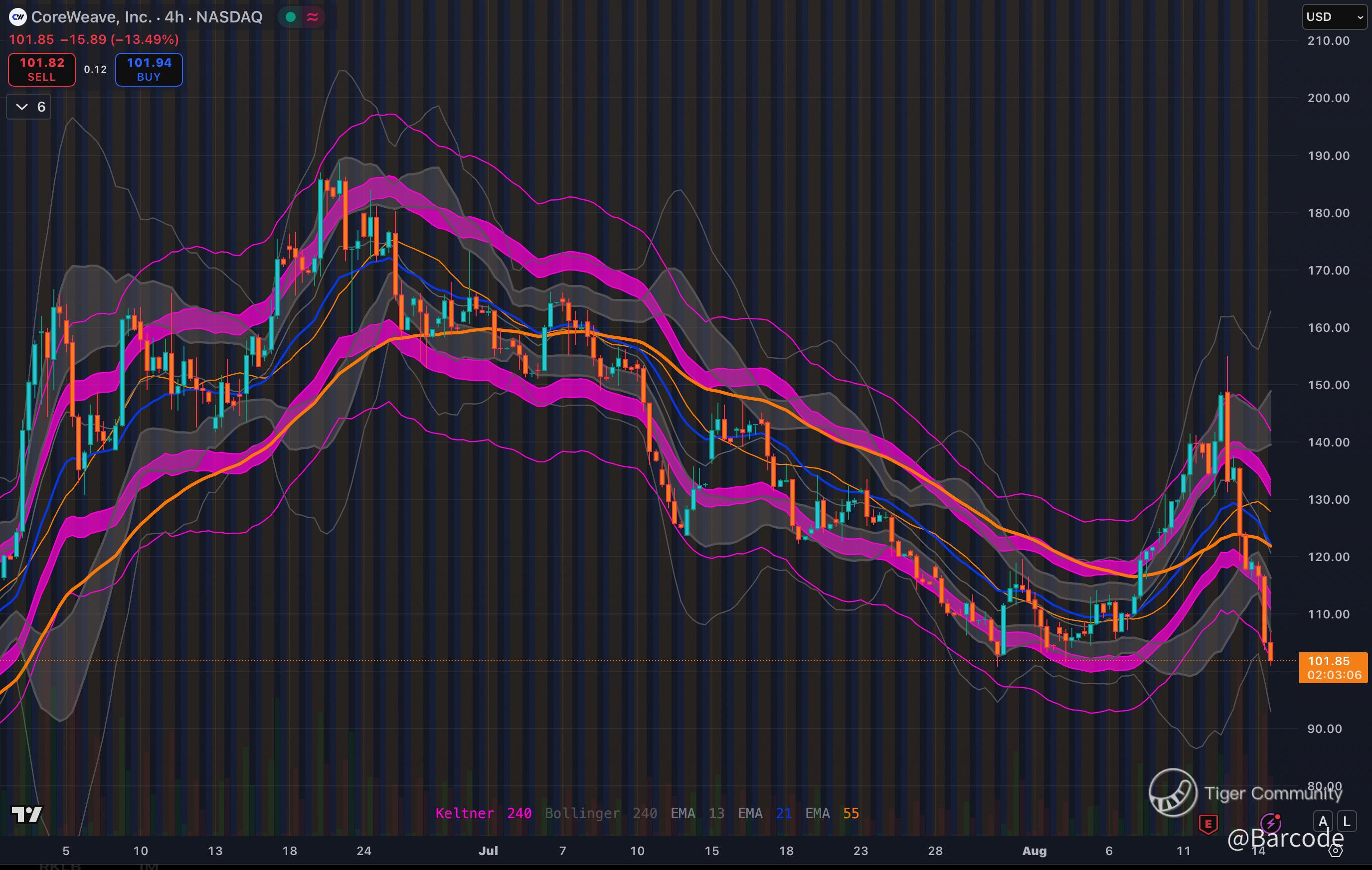Click the CoreWeave, Inc. symbol title

coord(91,17)
